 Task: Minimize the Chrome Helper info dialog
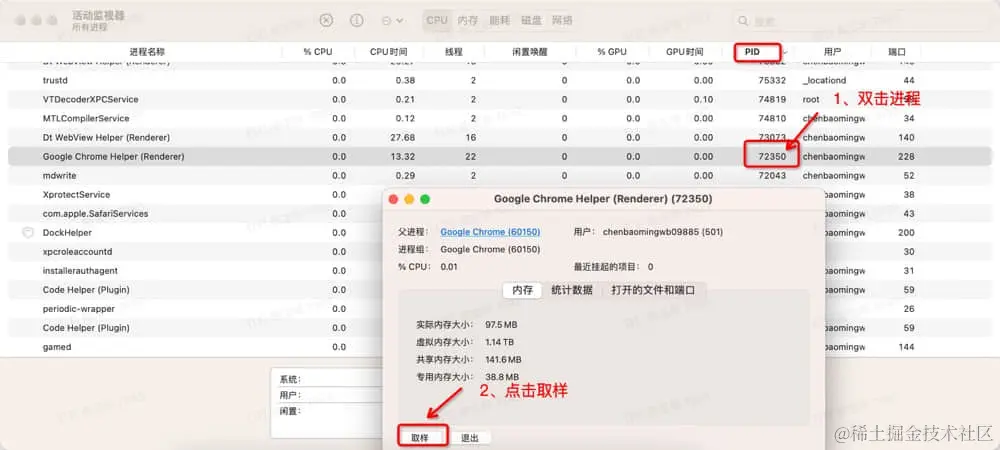click(409, 200)
